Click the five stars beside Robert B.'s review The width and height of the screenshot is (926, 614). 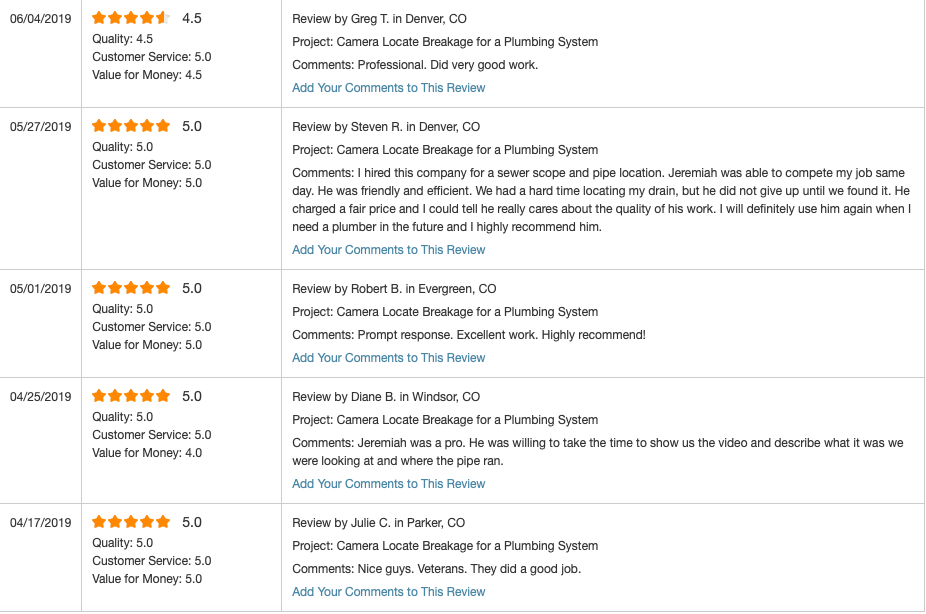click(131, 288)
